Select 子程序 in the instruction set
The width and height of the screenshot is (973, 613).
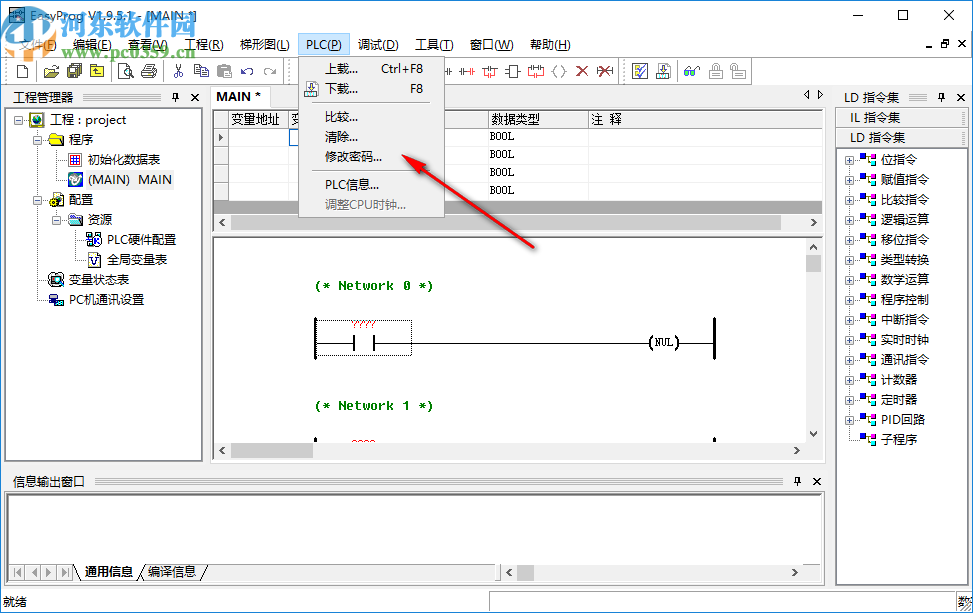click(899, 439)
